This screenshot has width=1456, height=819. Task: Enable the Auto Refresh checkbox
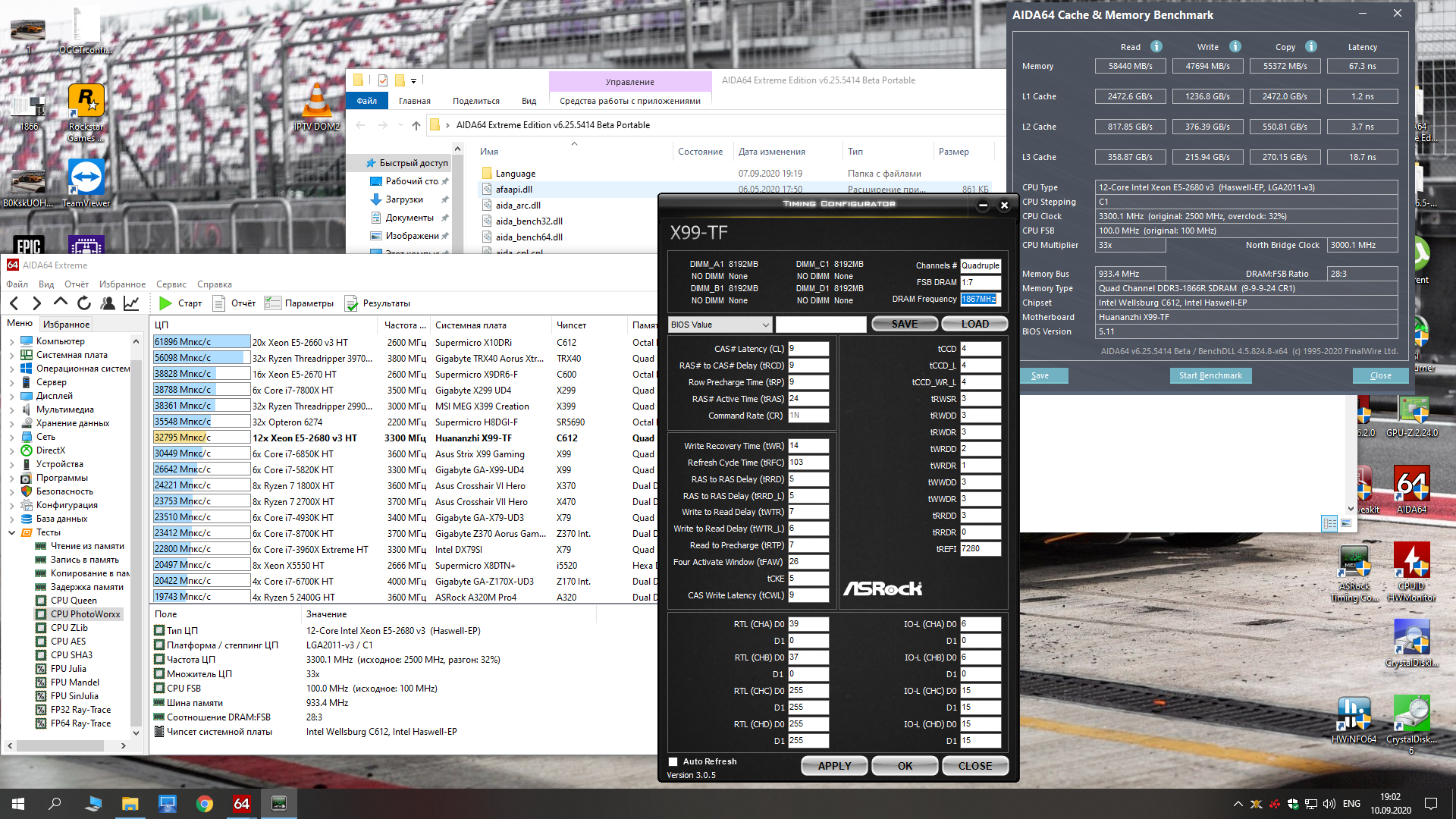pyautogui.click(x=673, y=761)
